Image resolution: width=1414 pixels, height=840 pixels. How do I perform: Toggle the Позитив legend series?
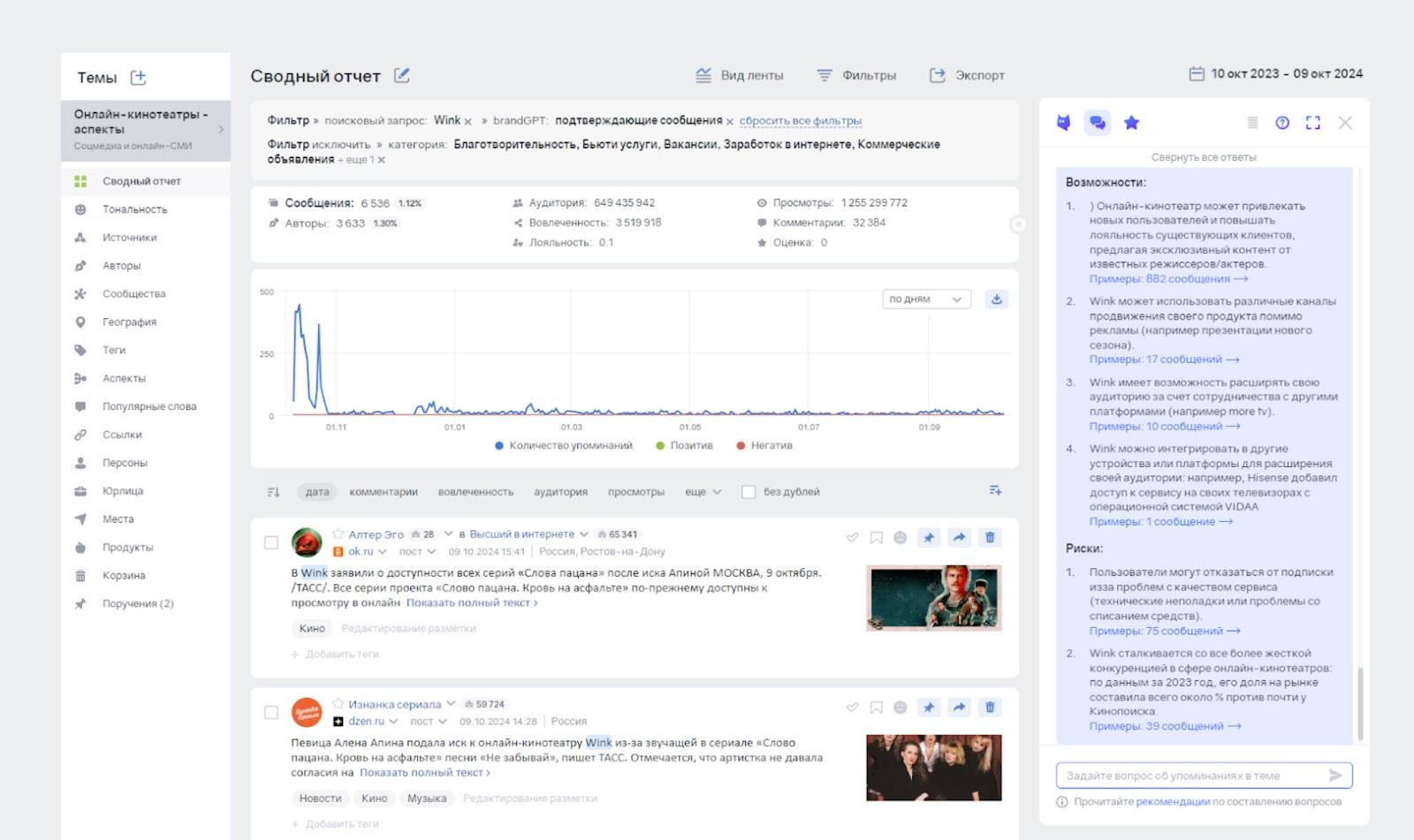coord(684,446)
